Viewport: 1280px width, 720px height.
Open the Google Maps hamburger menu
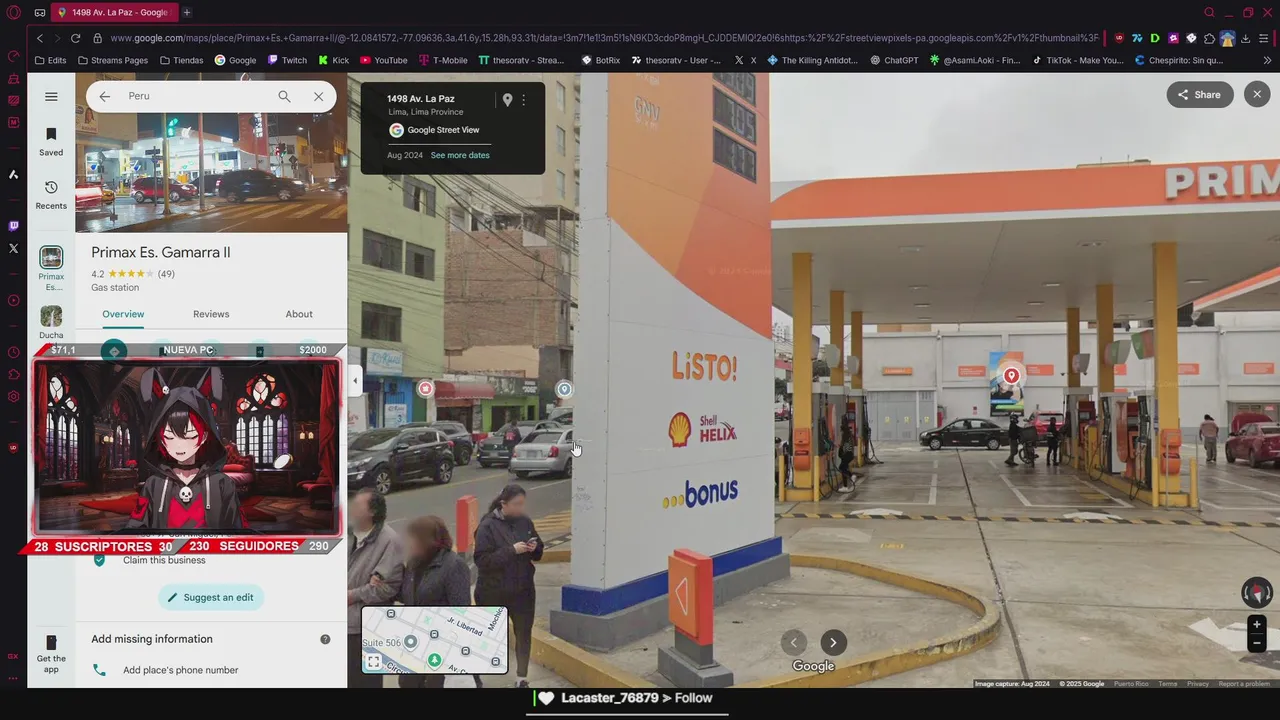(51, 97)
